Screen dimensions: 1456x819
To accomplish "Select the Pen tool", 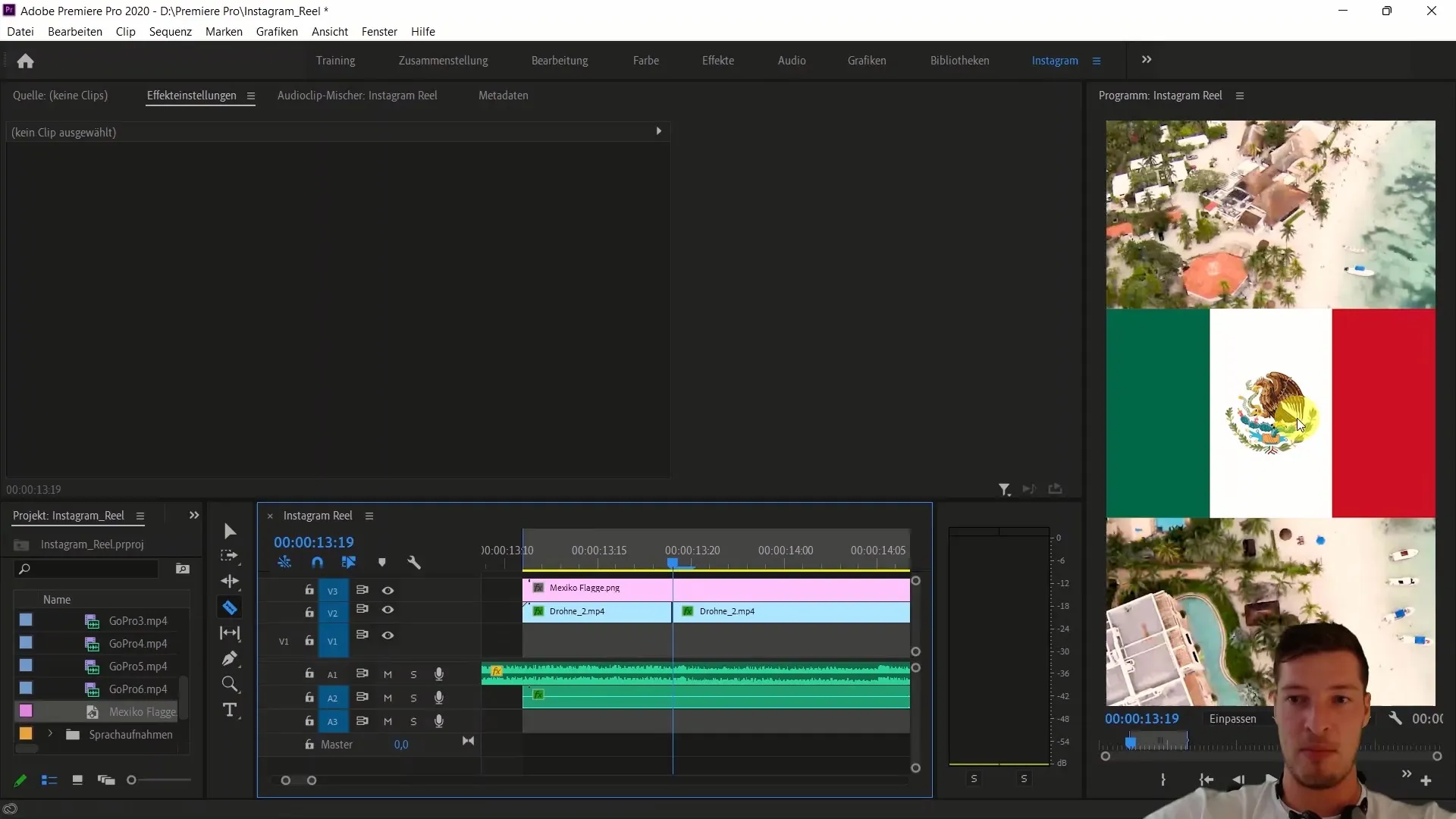I will click(230, 658).
